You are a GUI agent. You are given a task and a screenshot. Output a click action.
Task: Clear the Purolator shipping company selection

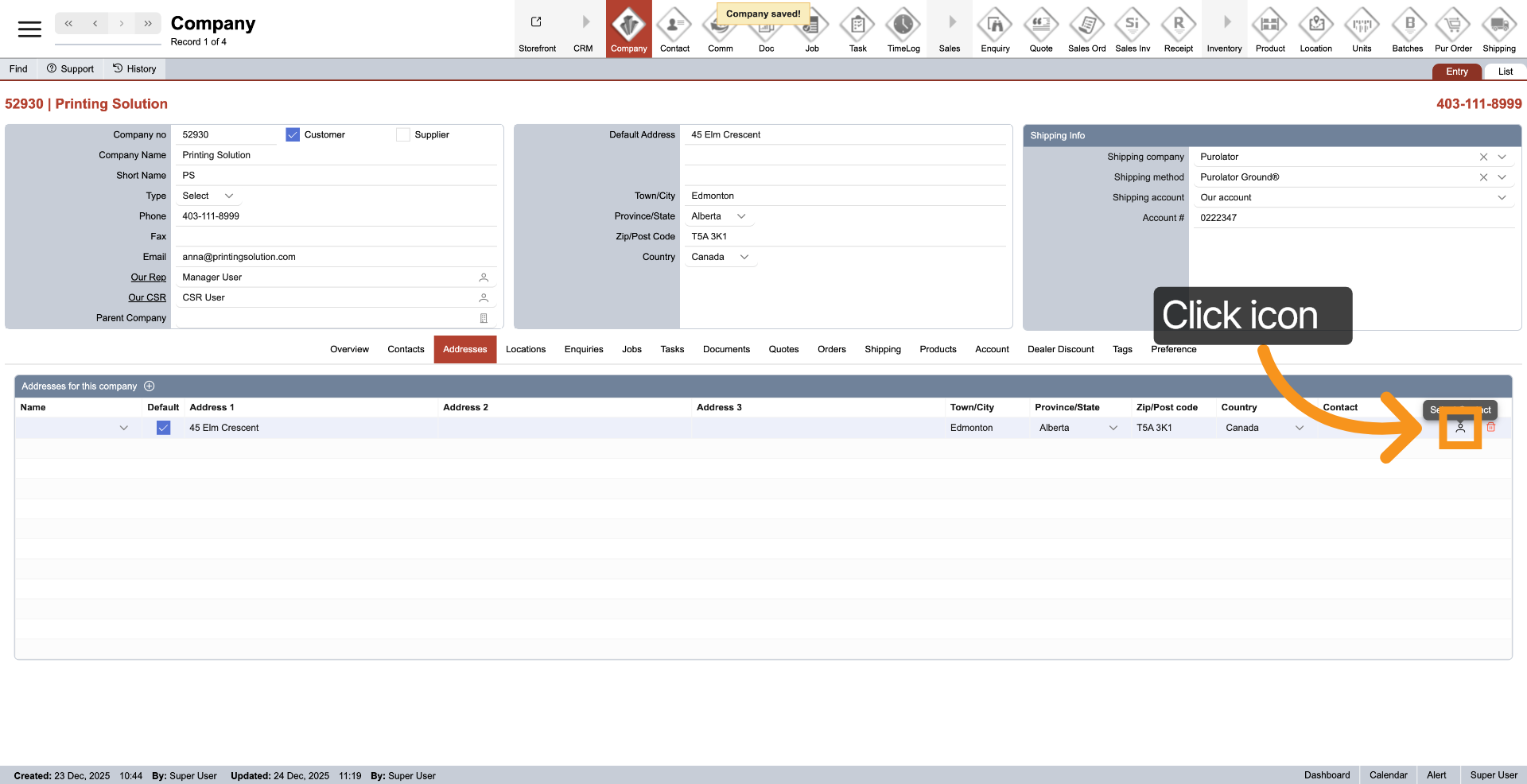[1483, 157]
